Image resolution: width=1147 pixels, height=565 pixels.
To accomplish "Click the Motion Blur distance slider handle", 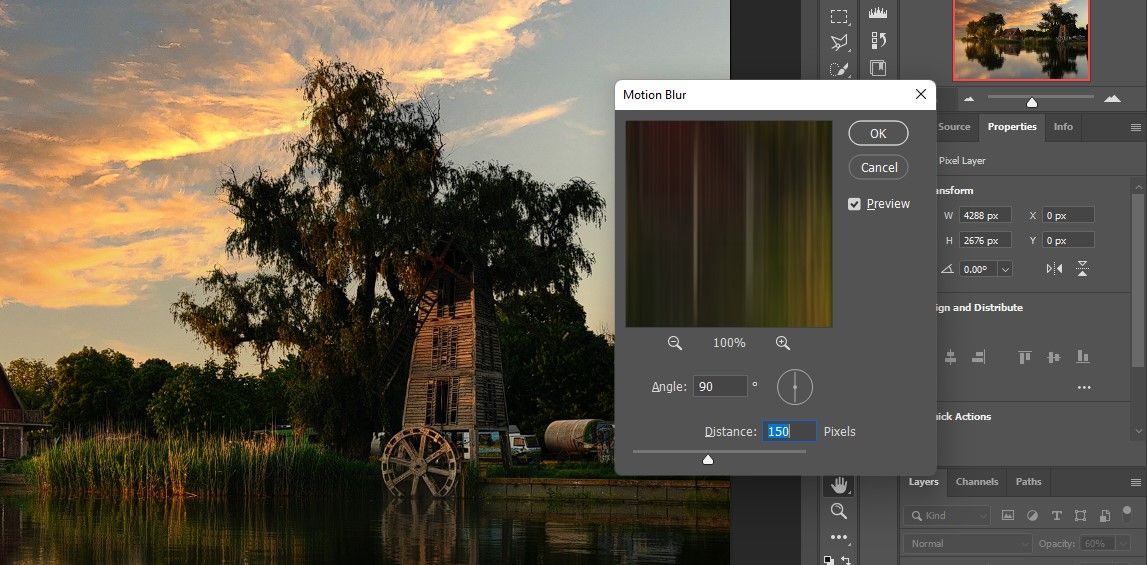I will tap(707, 460).
